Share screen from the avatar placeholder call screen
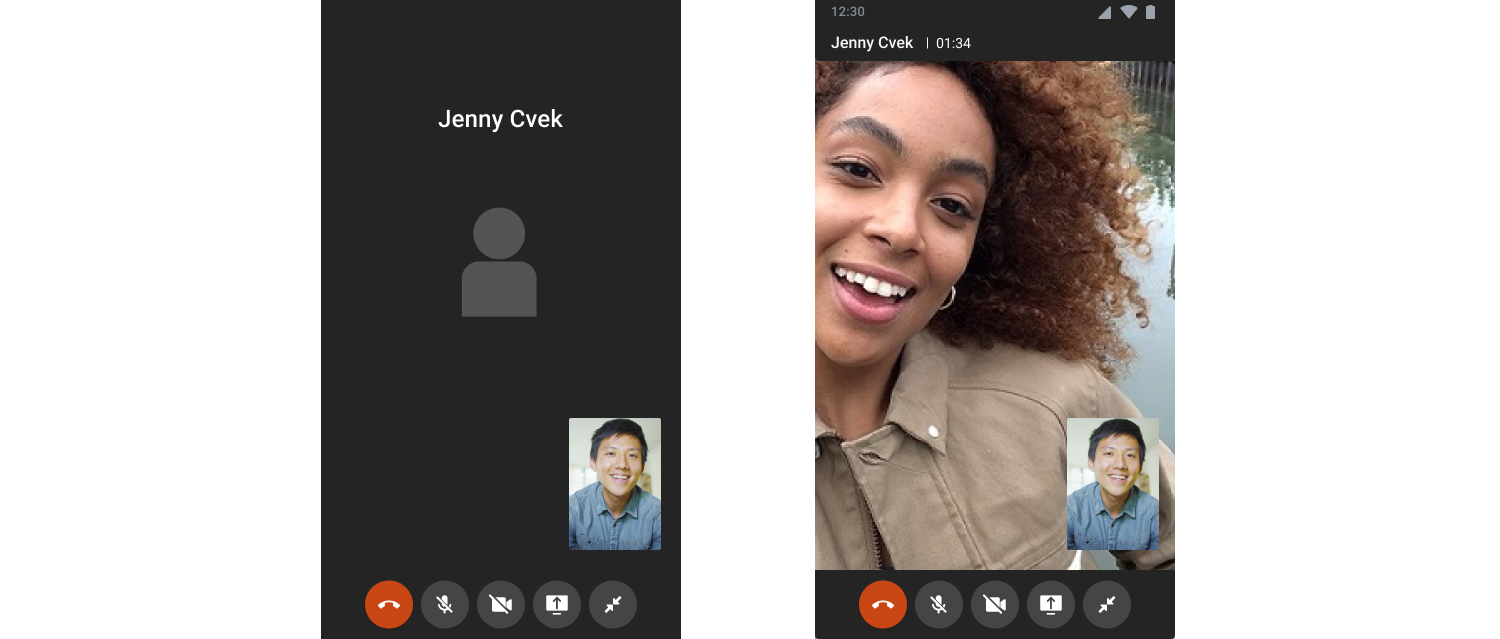This screenshot has width=1500, height=639. tap(557, 605)
